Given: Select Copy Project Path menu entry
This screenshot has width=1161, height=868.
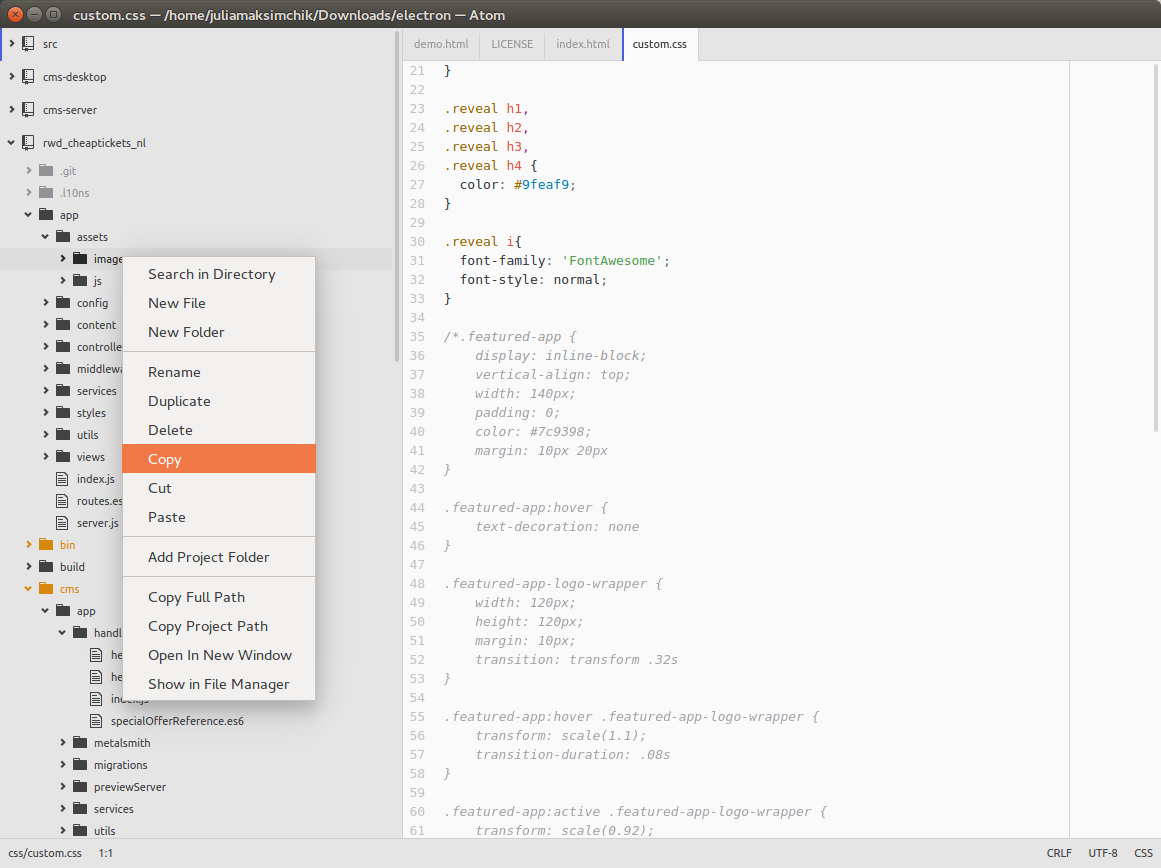Looking at the screenshot, I should (x=218, y=626).
